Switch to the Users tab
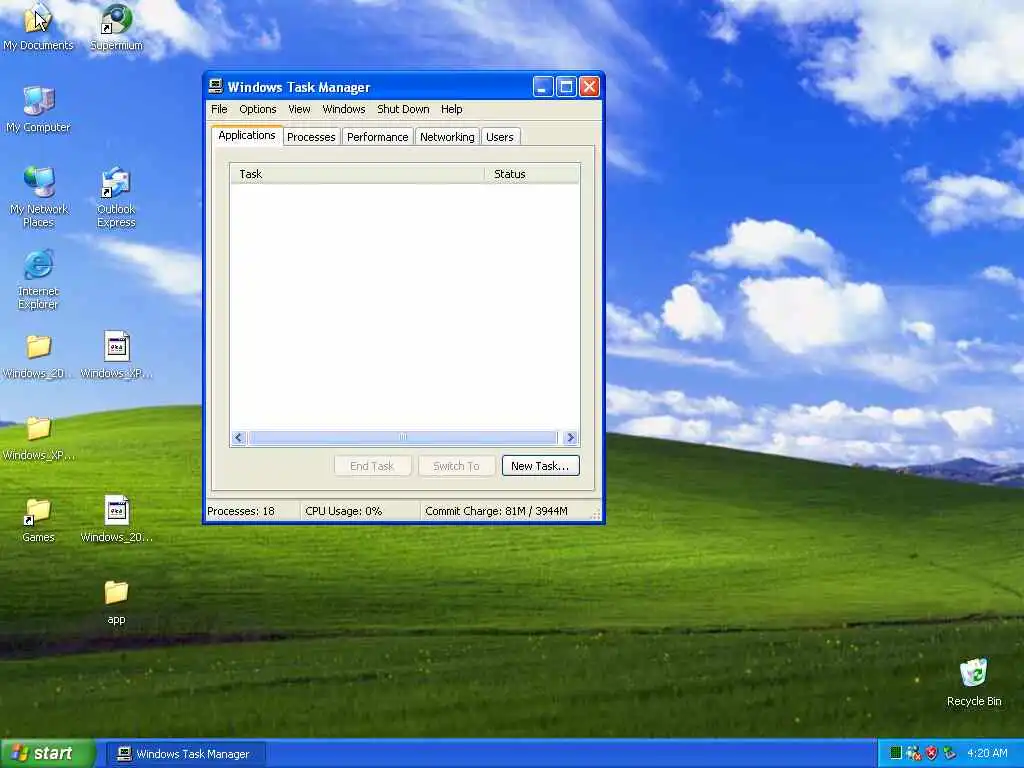 coord(500,136)
